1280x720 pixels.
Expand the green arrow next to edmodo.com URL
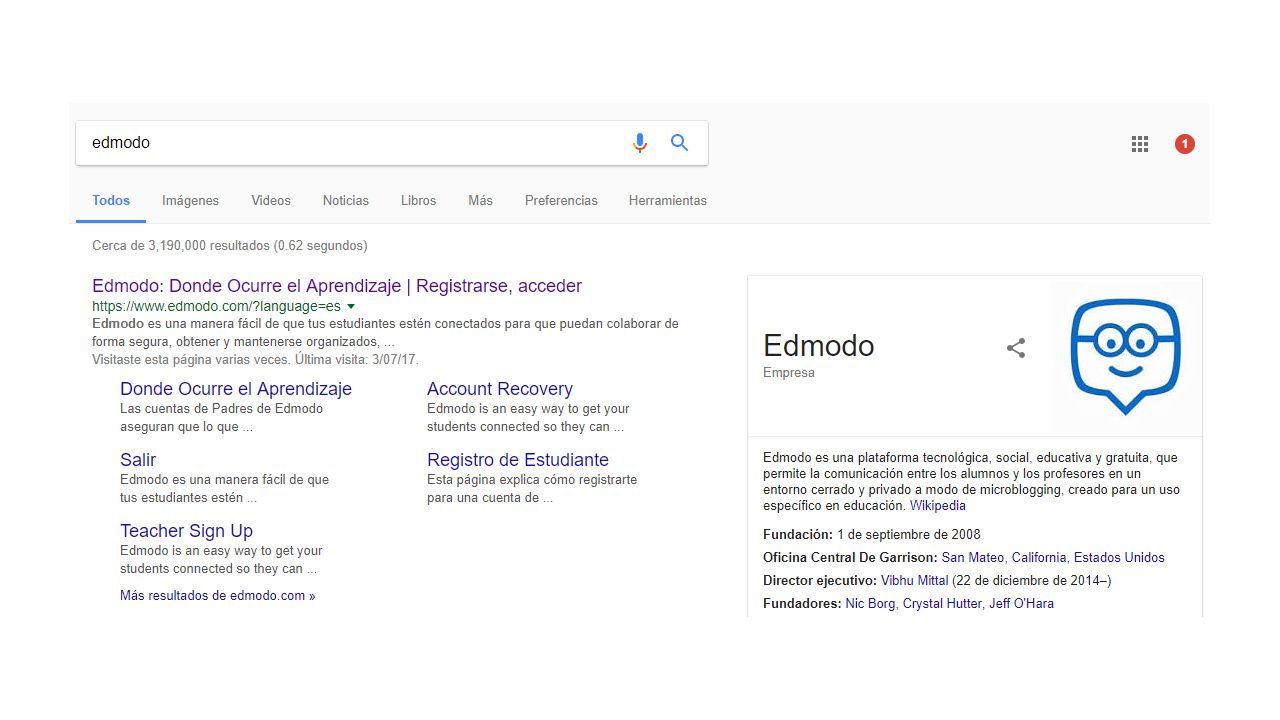pyautogui.click(x=351, y=306)
